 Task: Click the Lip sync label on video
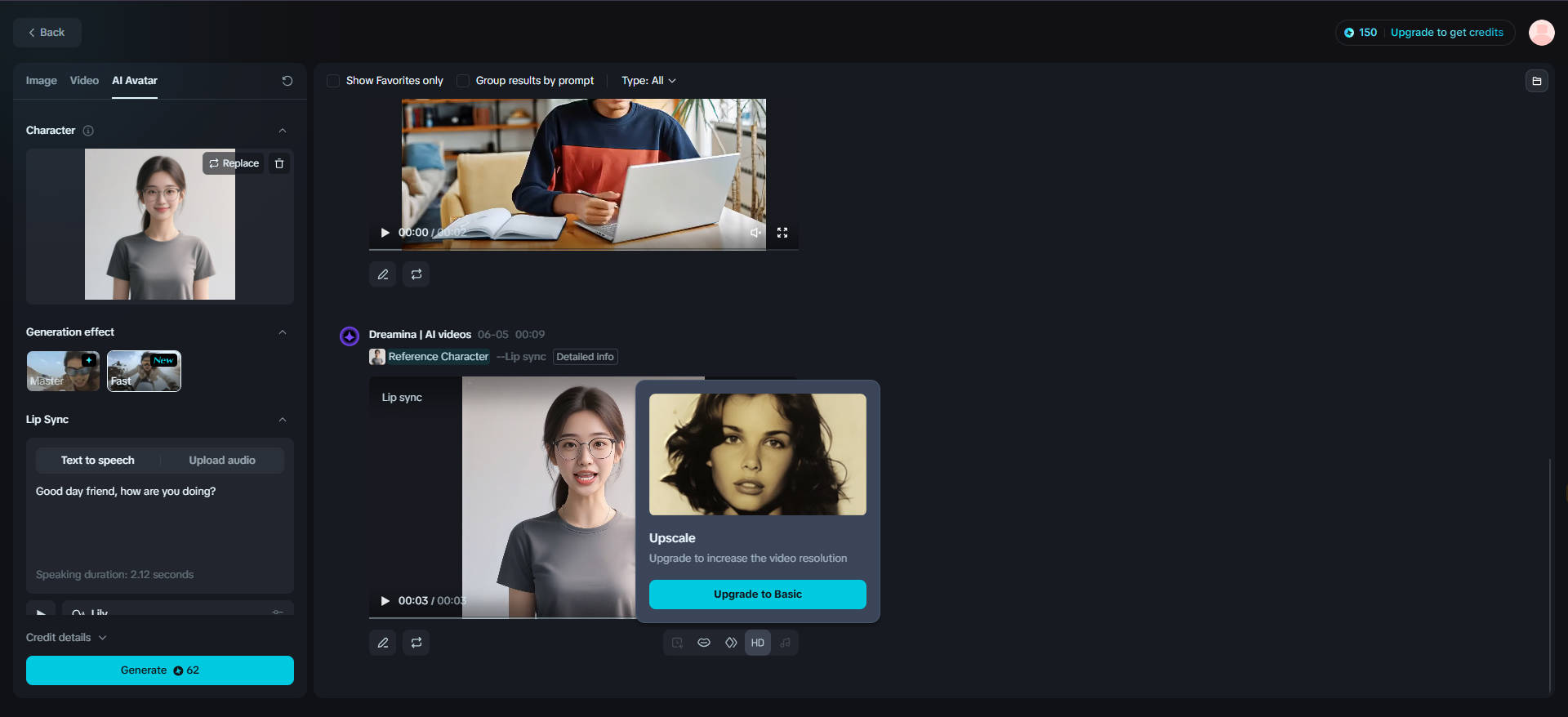point(402,398)
